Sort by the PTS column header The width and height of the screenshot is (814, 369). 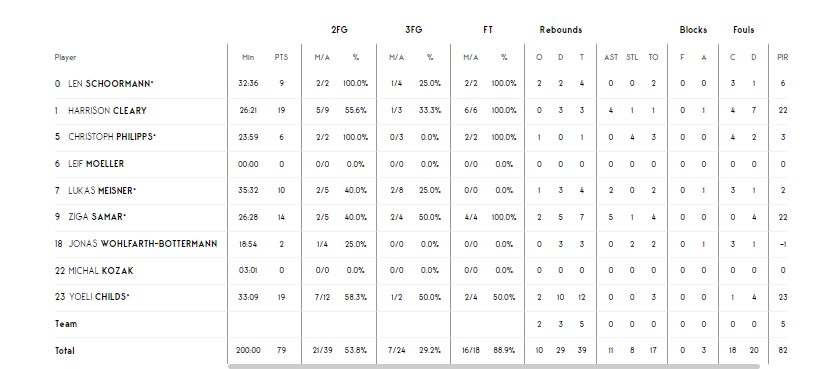click(x=281, y=58)
